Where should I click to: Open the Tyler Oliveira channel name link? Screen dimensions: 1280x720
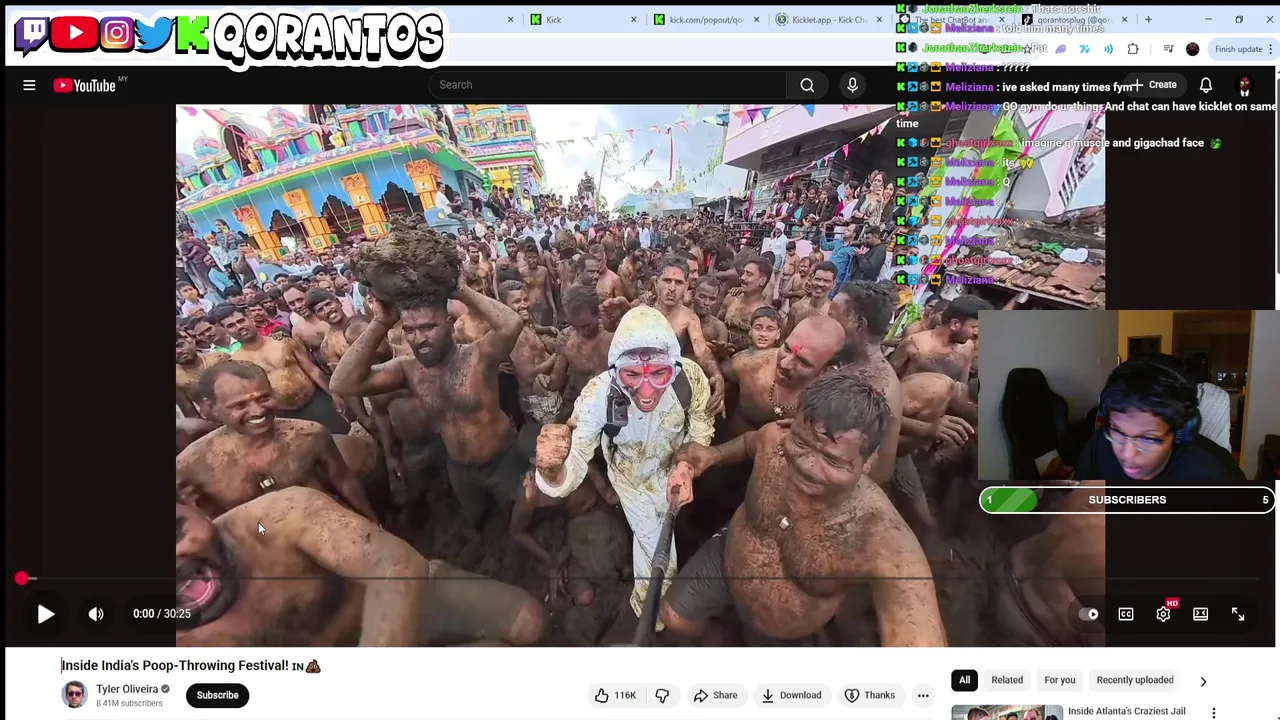pos(127,689)
